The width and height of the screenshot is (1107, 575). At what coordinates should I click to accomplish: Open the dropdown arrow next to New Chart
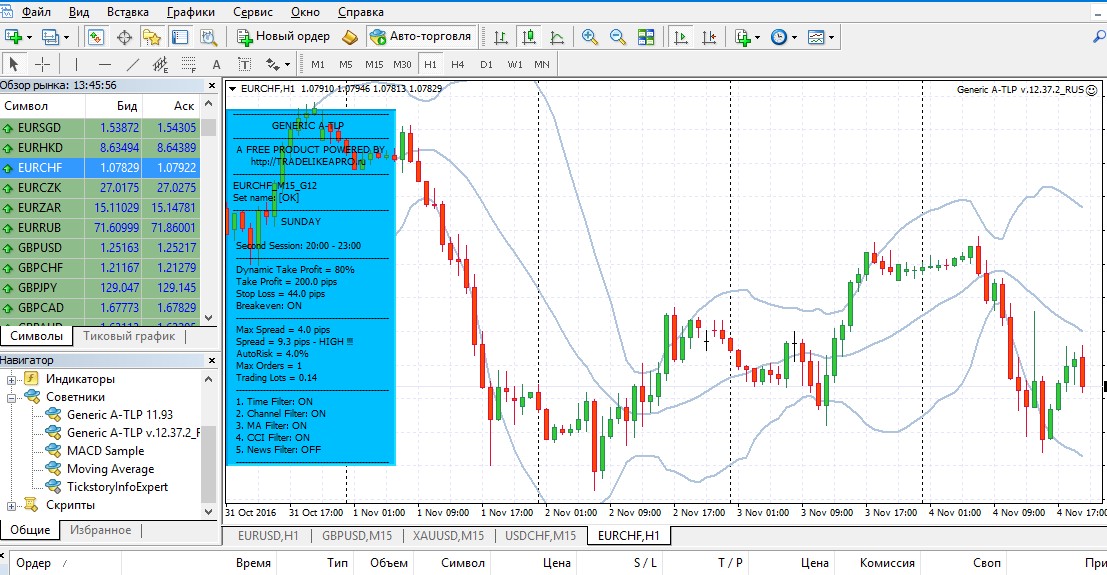[29, 37]
